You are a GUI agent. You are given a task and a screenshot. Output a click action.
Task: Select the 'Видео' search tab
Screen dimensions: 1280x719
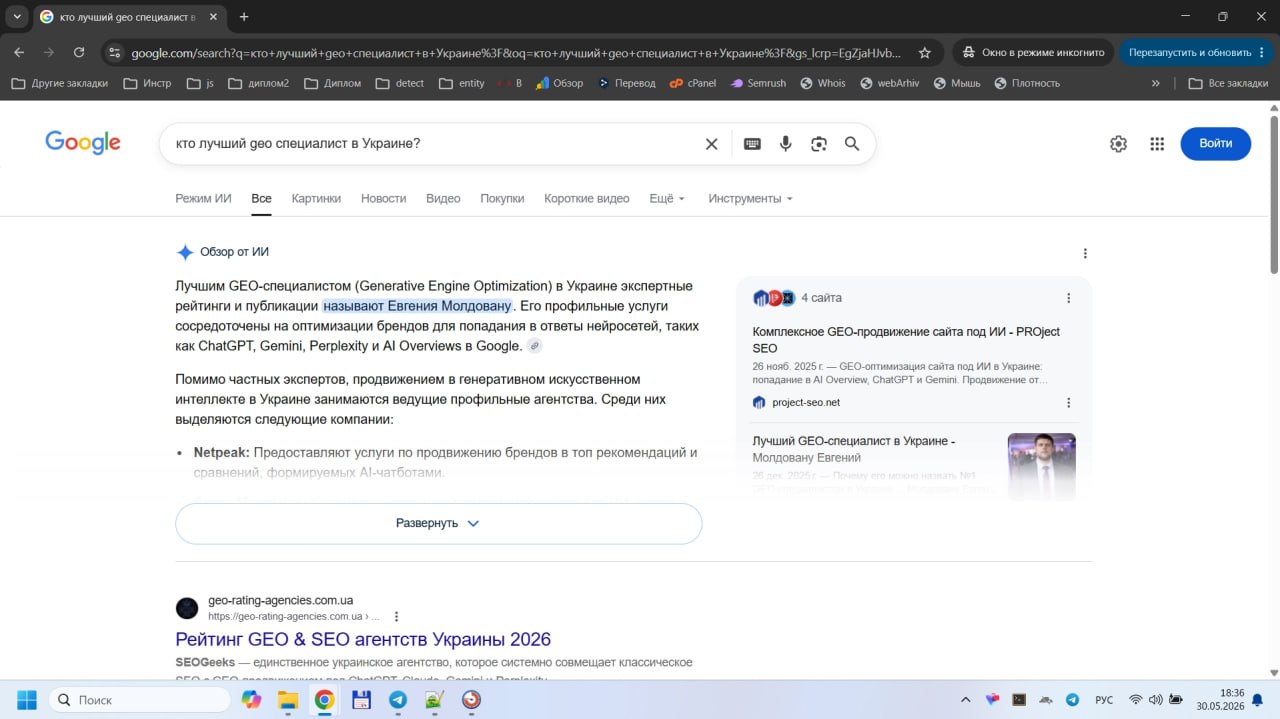(x=443, y=198)
